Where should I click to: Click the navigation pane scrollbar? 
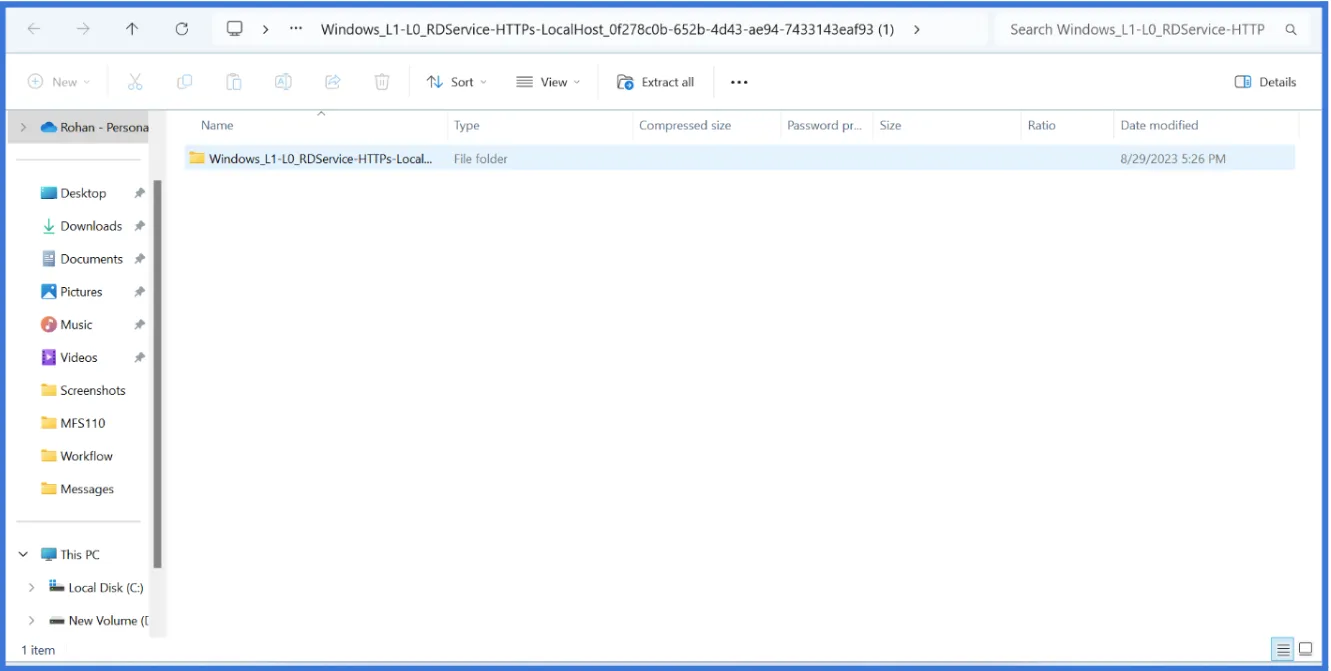[x=157, y=370]
